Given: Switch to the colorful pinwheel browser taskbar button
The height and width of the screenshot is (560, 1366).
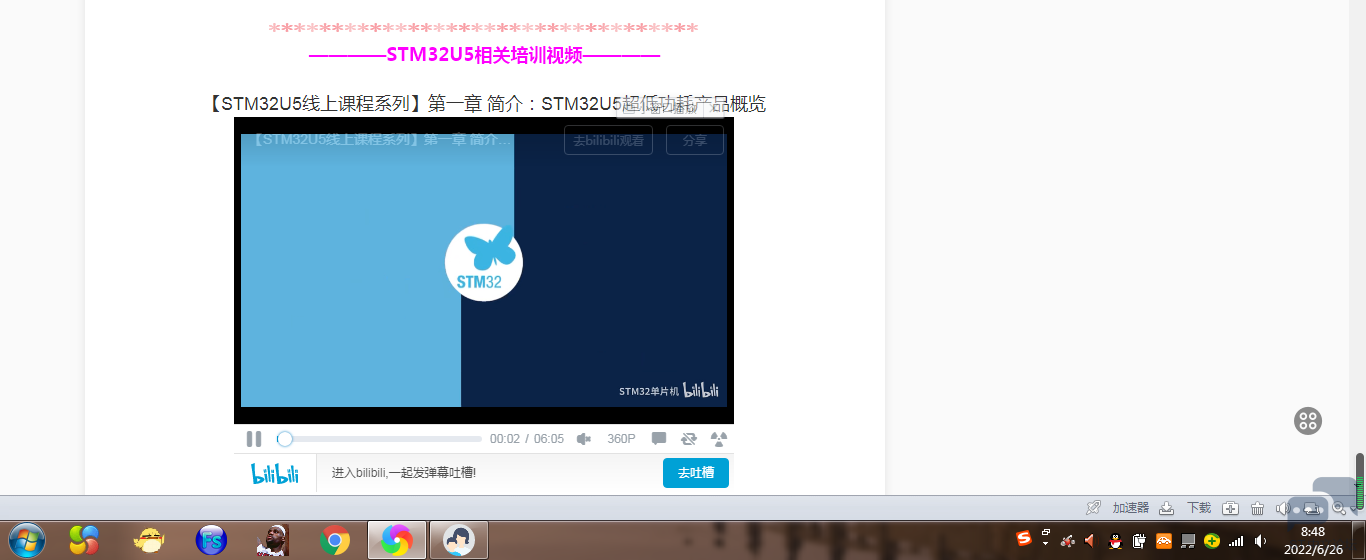Looking at the screenshot, I should coord(397,541).
